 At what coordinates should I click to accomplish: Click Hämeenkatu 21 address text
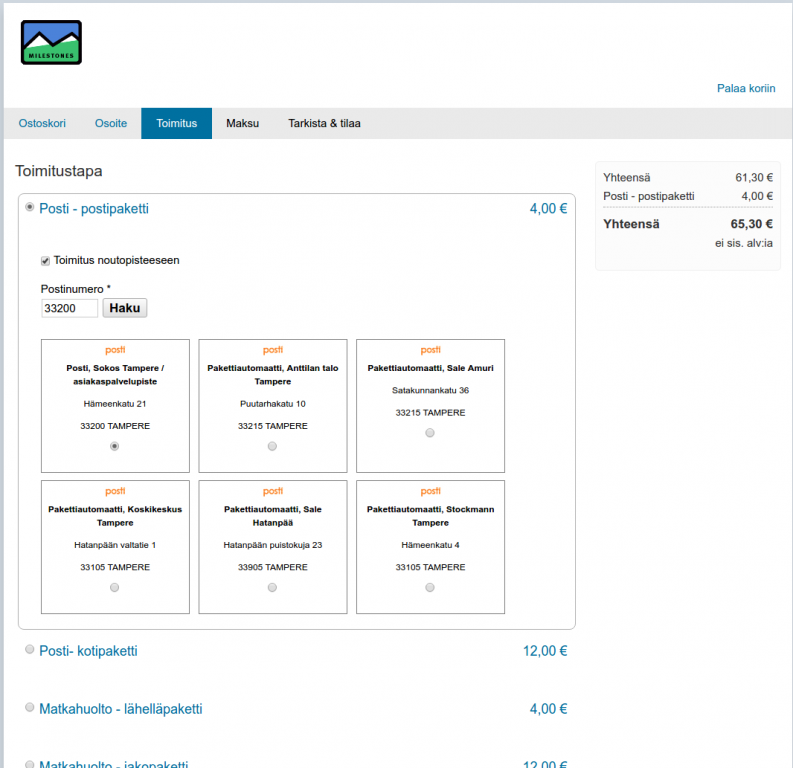pyautogui.click(x=115, y=403)
